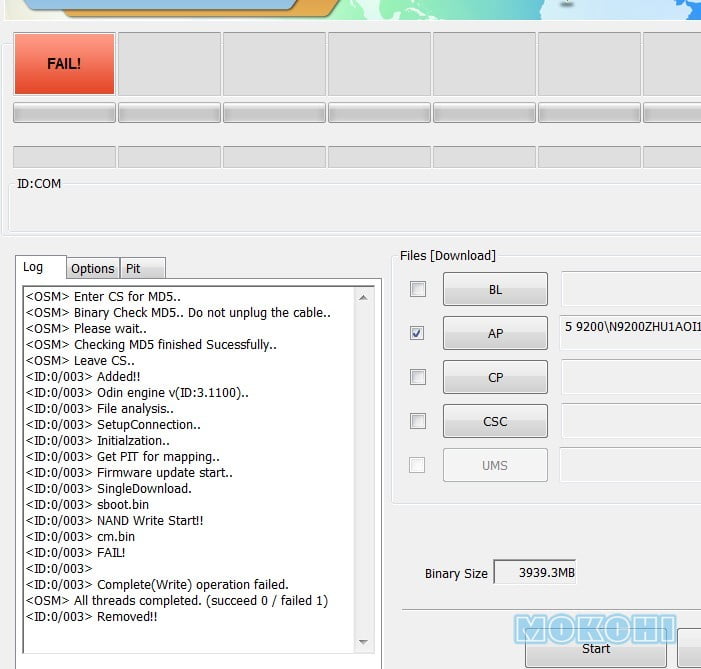
Task: Click the CP file path field
Action: [x=630, y=377]
